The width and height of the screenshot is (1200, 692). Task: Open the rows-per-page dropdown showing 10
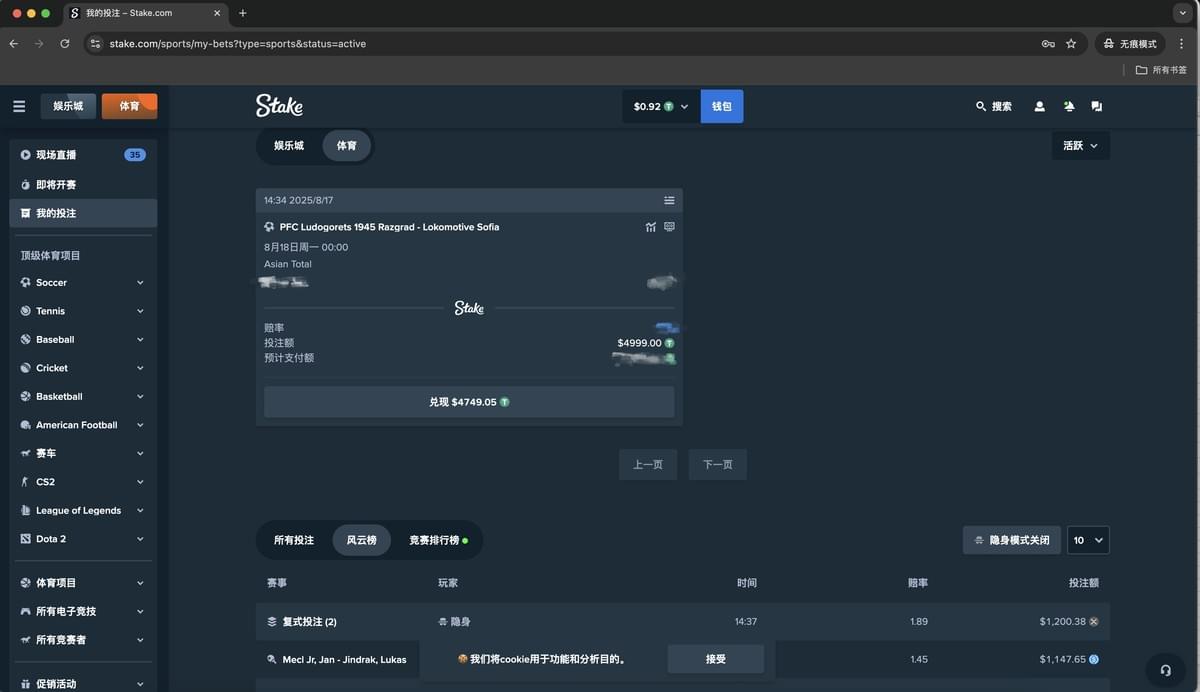pyautogui.click(x=1088, y=540)
